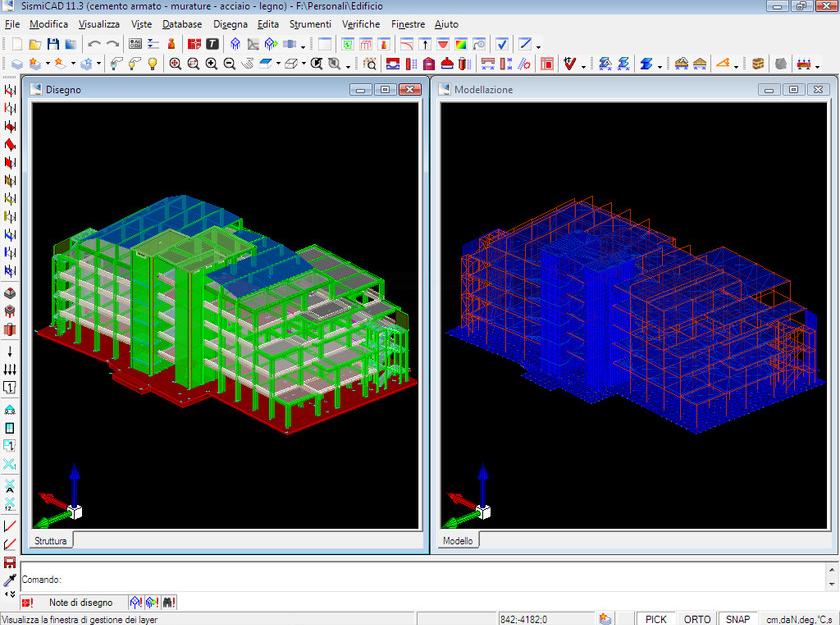
Task: Toggle SNAP mode on the status bar
Action: (740, 619)
